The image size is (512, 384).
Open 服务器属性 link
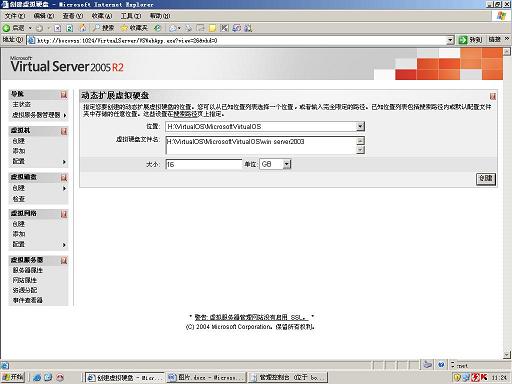[28, 270]
